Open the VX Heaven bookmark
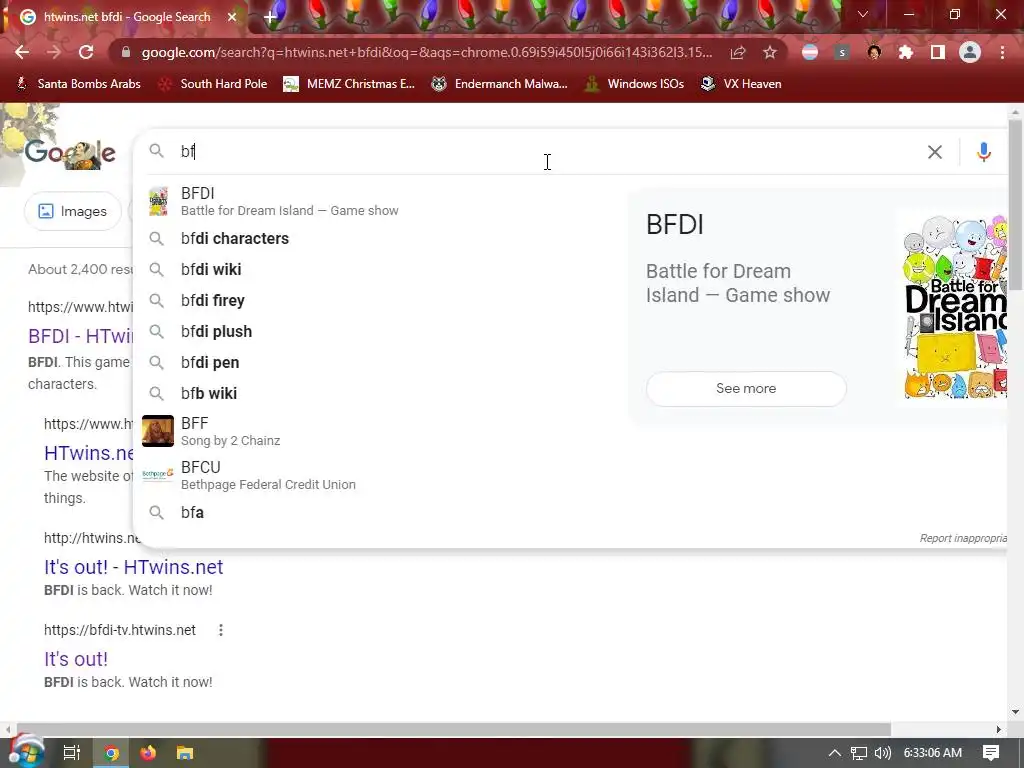 [x=741, y=84]
